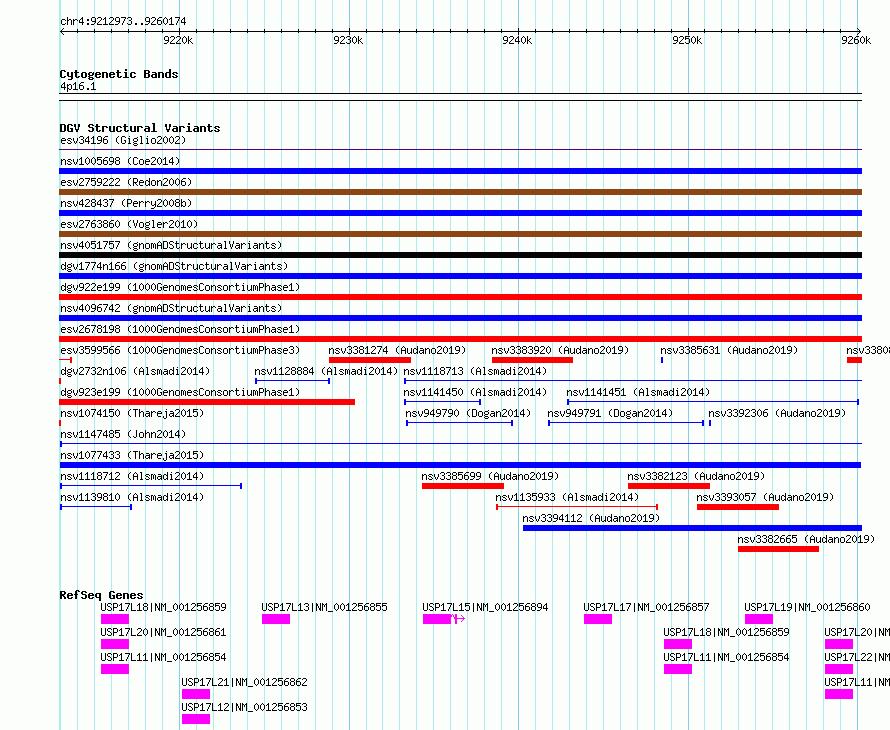Viewport: 890px width, 730px height.
Task: Open nsv1074150 (Thareja2015) label
Action: coord(132,413)
